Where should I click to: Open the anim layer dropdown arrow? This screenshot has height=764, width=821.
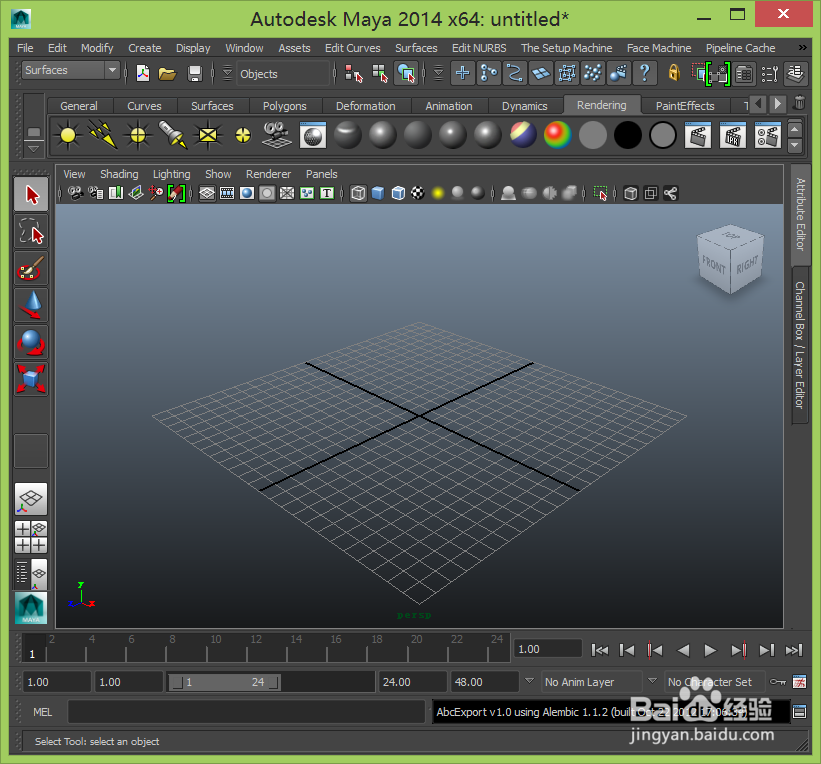529,681
